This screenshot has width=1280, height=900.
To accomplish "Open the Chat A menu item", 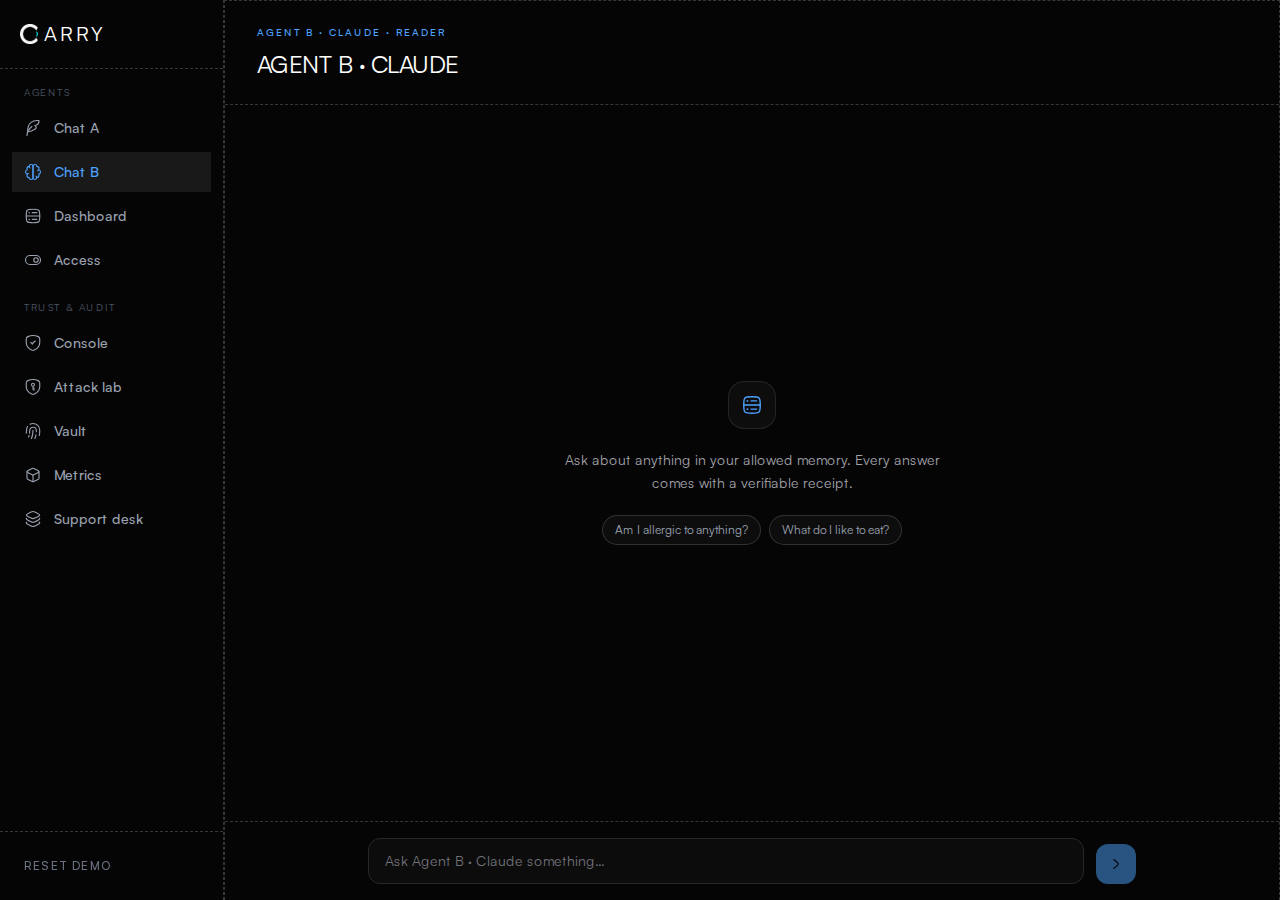I will pos(111,128).
